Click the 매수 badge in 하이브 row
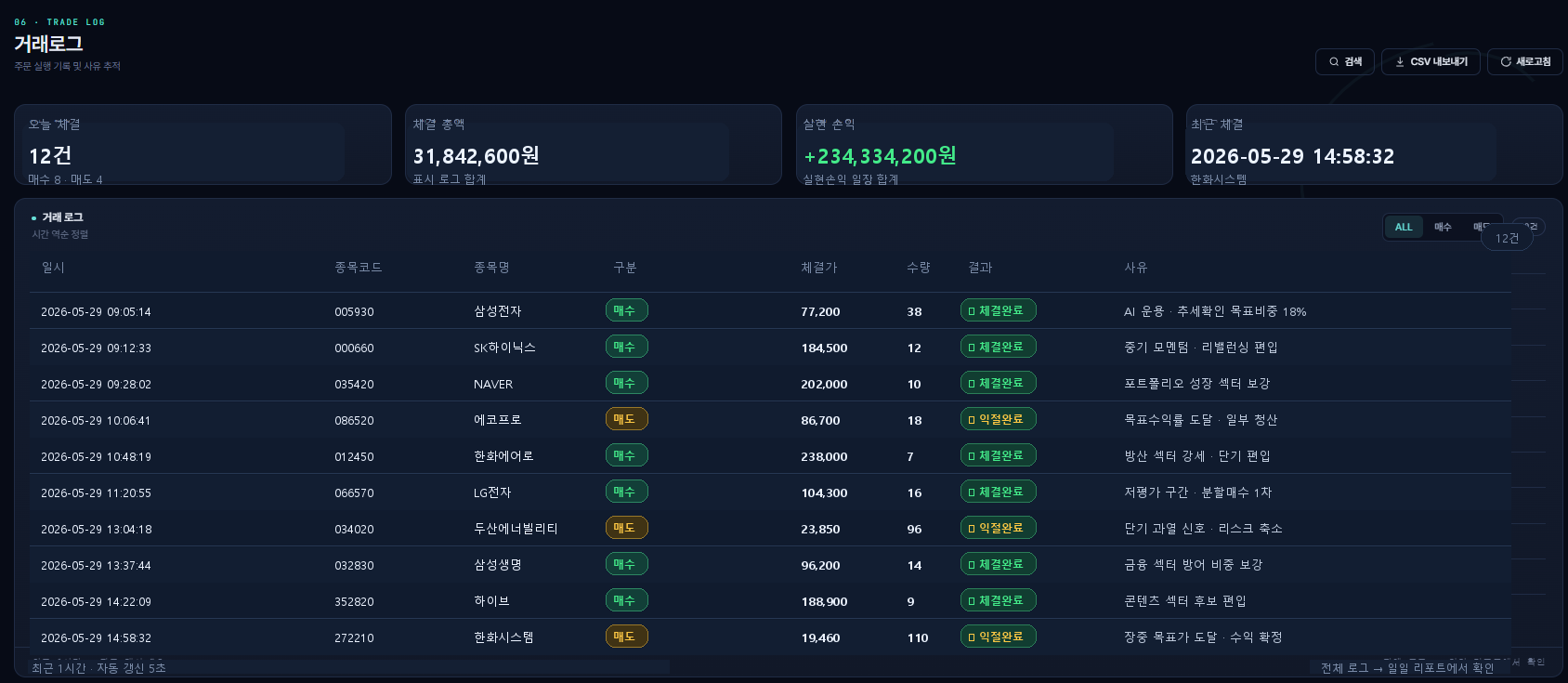1568x683 pixels. (x=627, y=600)
